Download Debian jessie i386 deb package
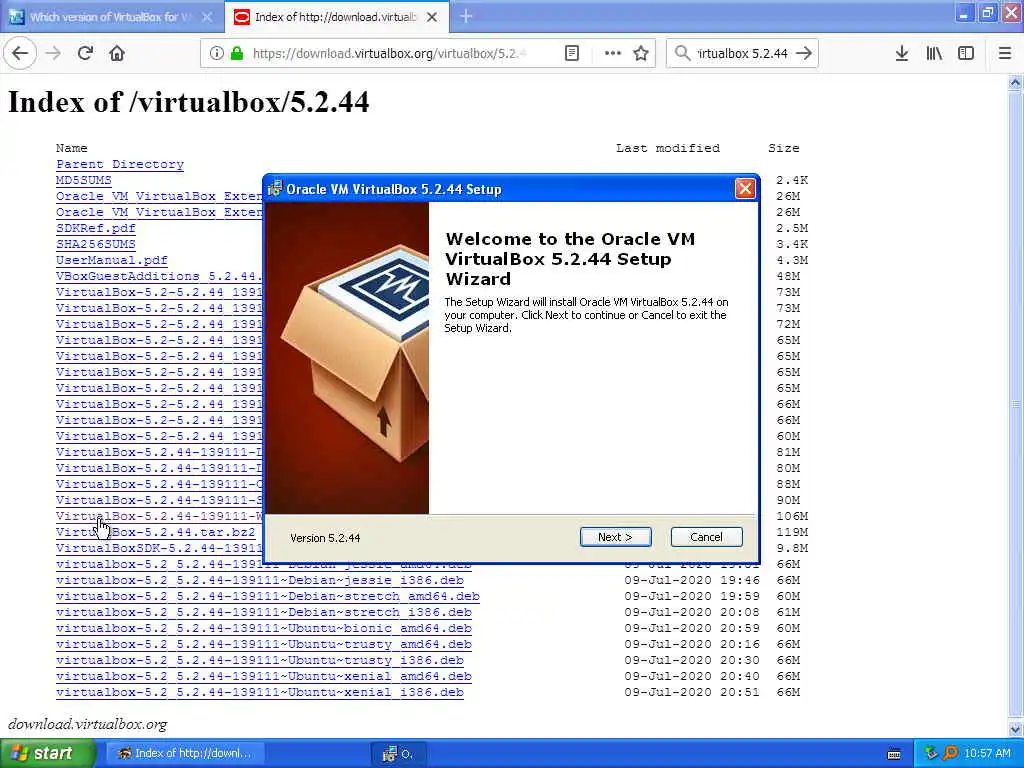 pos(260,580)
